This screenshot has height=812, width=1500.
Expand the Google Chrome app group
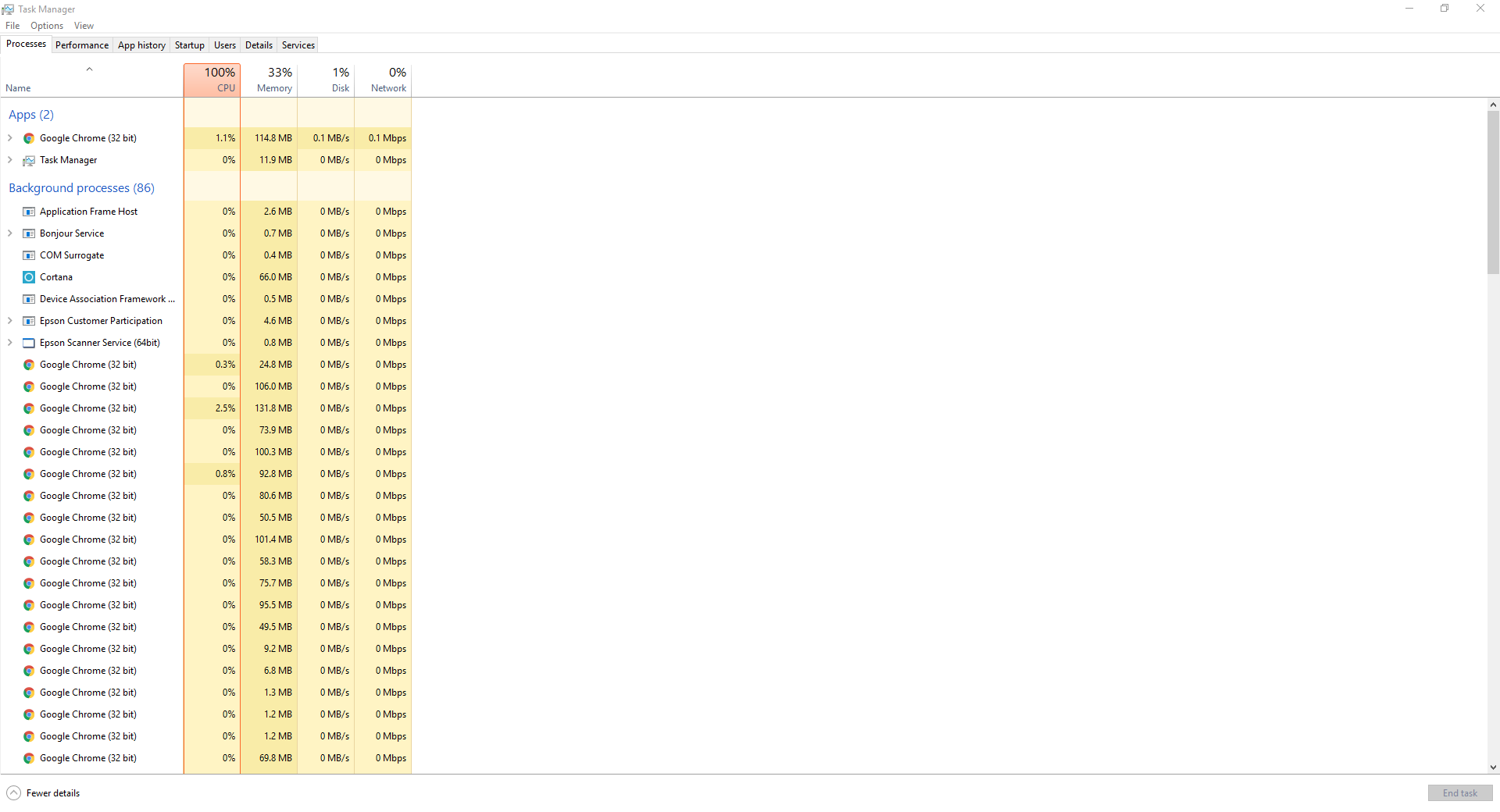point(9,138)
